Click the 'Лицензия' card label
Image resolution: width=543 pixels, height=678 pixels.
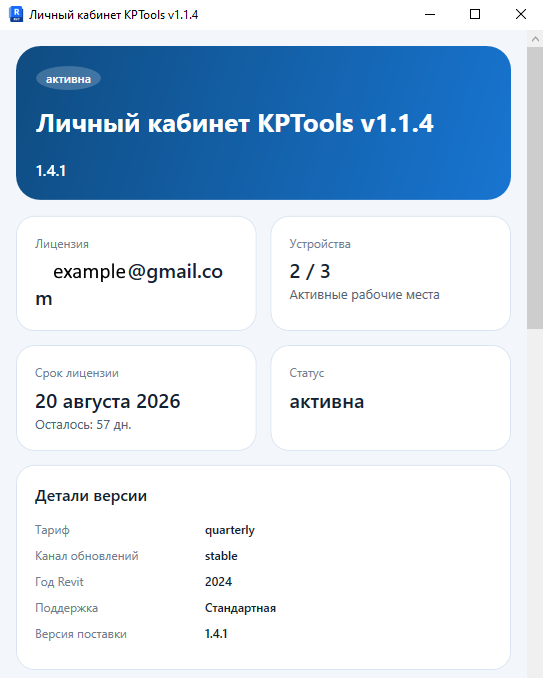pos(62,244)
